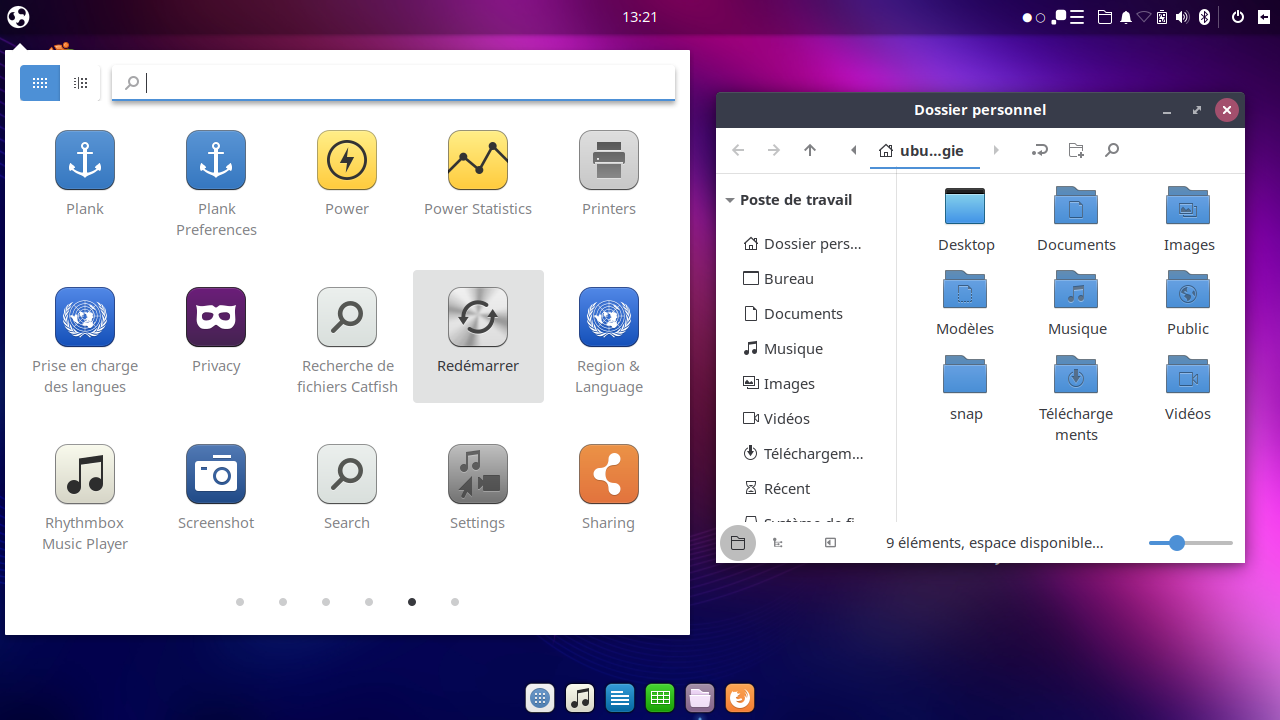Click the new folder icon in file manager toolbar
Viewport: 1280px width, 720px height.
(x=1076, y=150)
